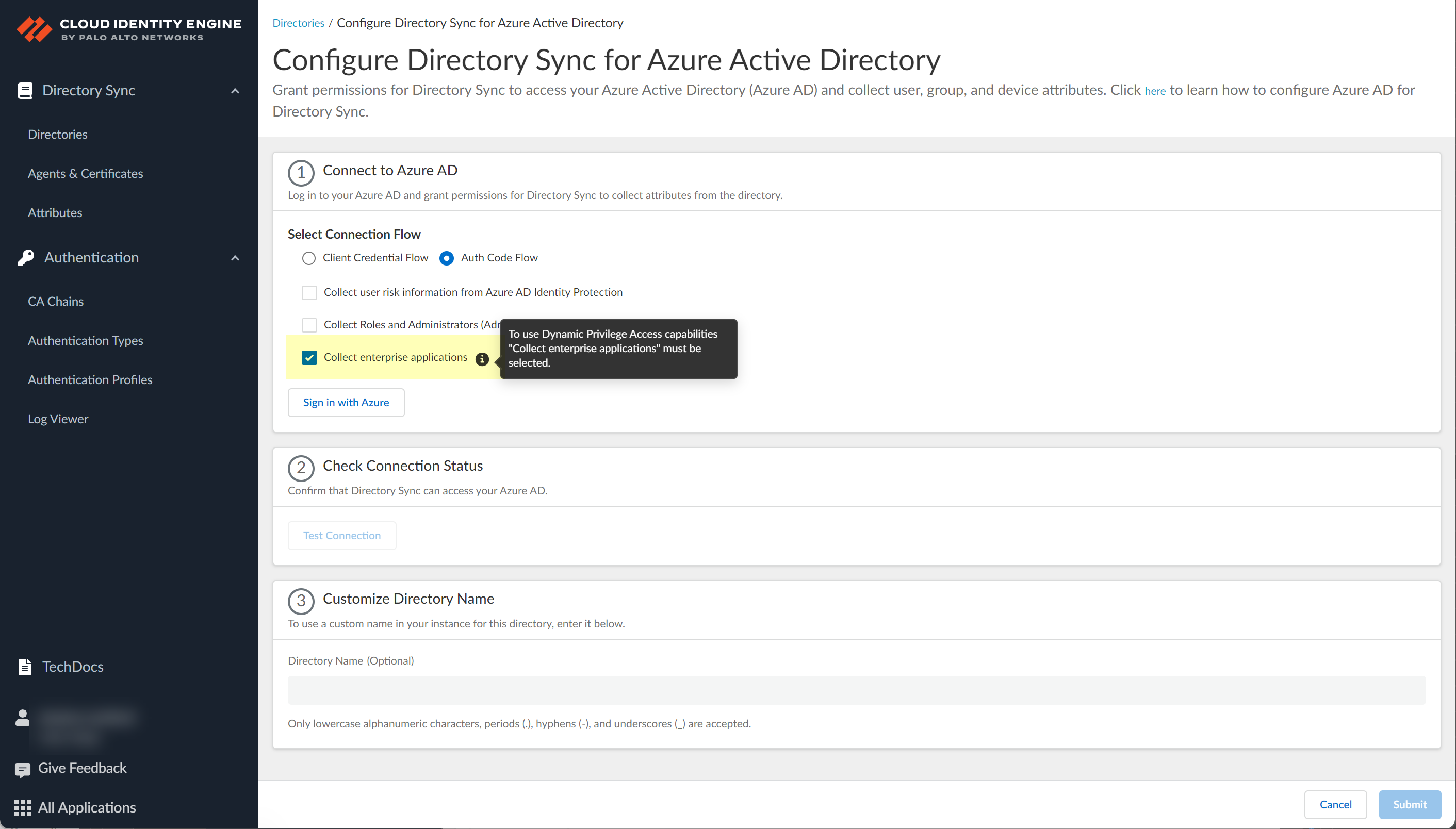Click Sign in with Azure

tap(346, 402)
